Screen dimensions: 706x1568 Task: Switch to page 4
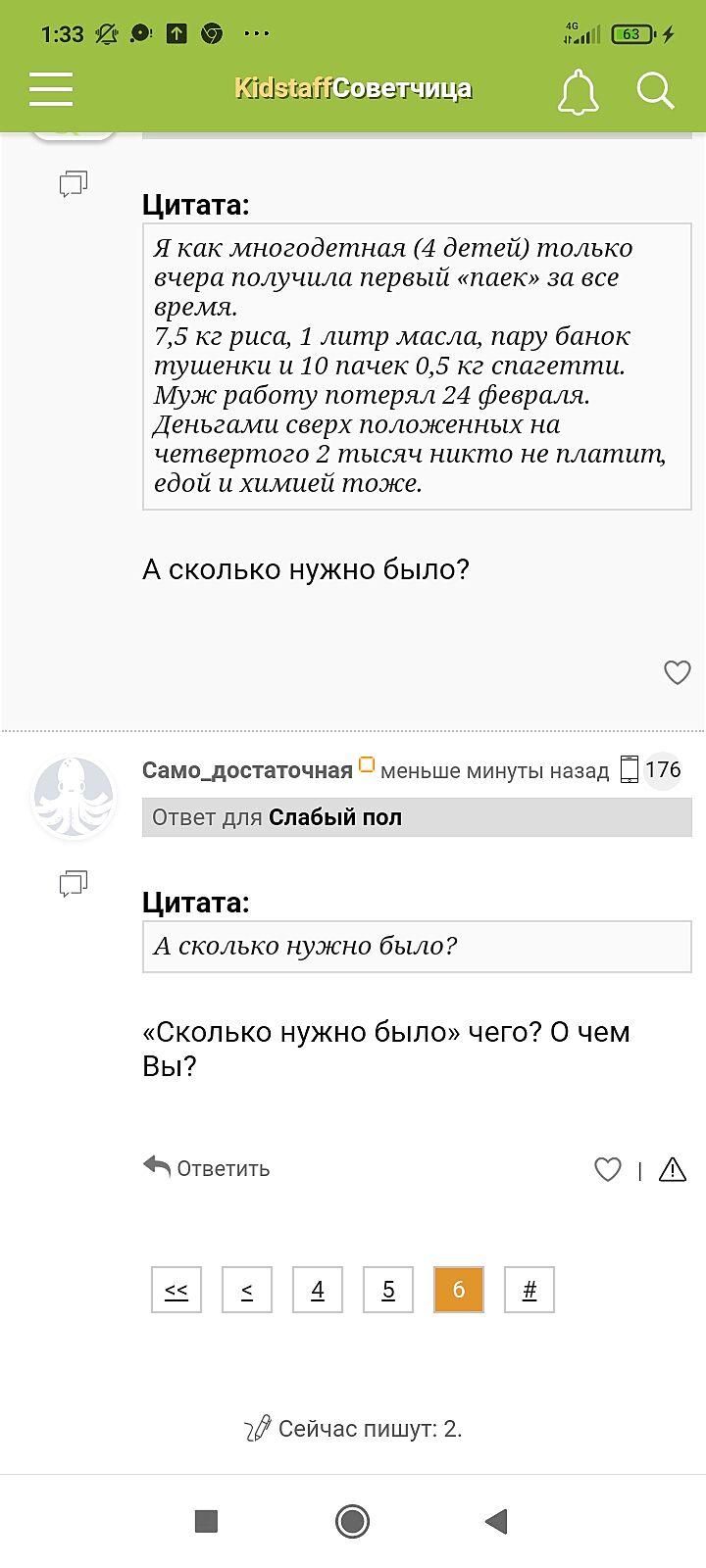(x=318, y=1290)
